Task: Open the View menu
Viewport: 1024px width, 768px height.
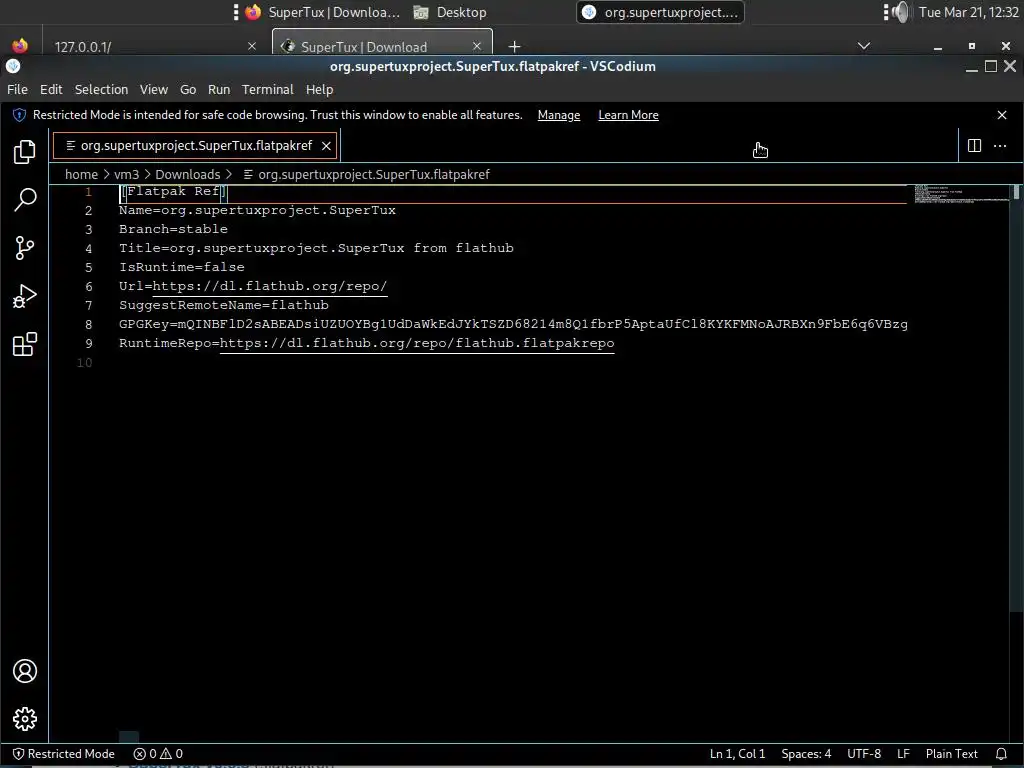Action: point(153,89)
